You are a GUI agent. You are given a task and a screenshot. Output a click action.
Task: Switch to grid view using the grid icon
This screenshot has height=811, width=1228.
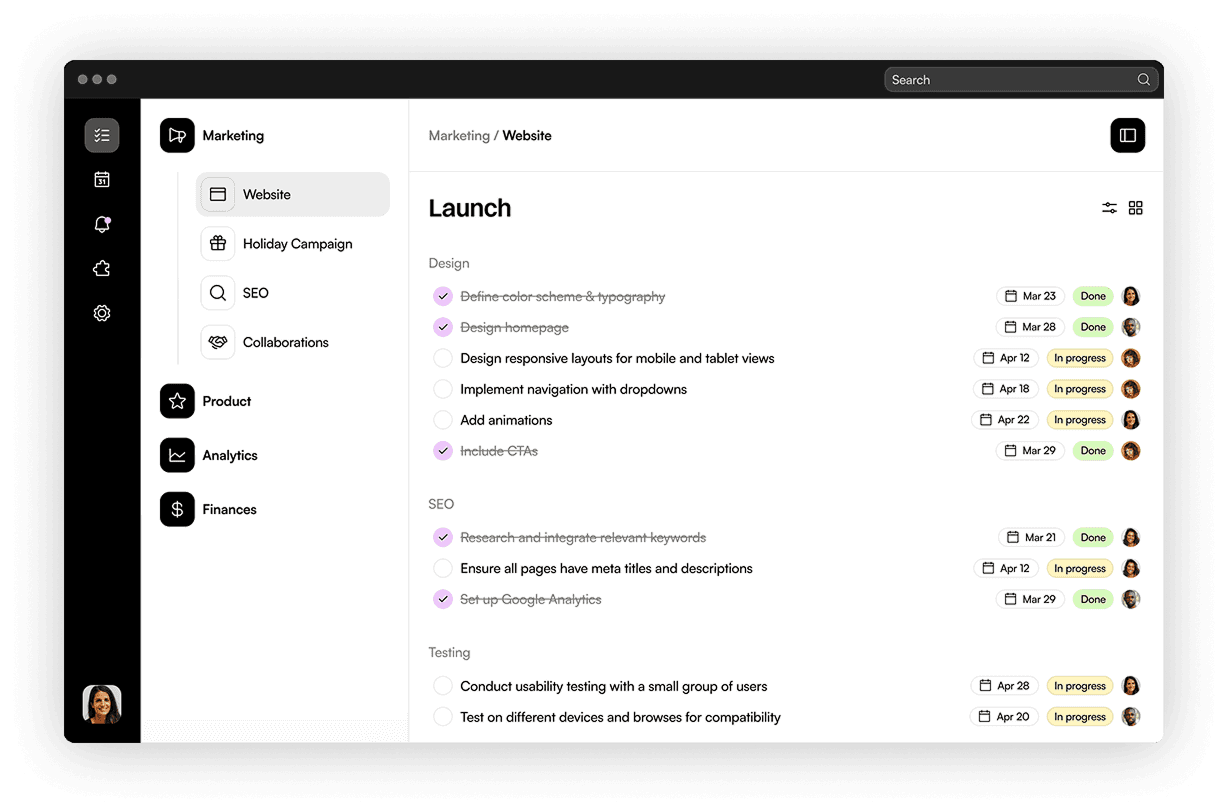(x=1135, y=207)
